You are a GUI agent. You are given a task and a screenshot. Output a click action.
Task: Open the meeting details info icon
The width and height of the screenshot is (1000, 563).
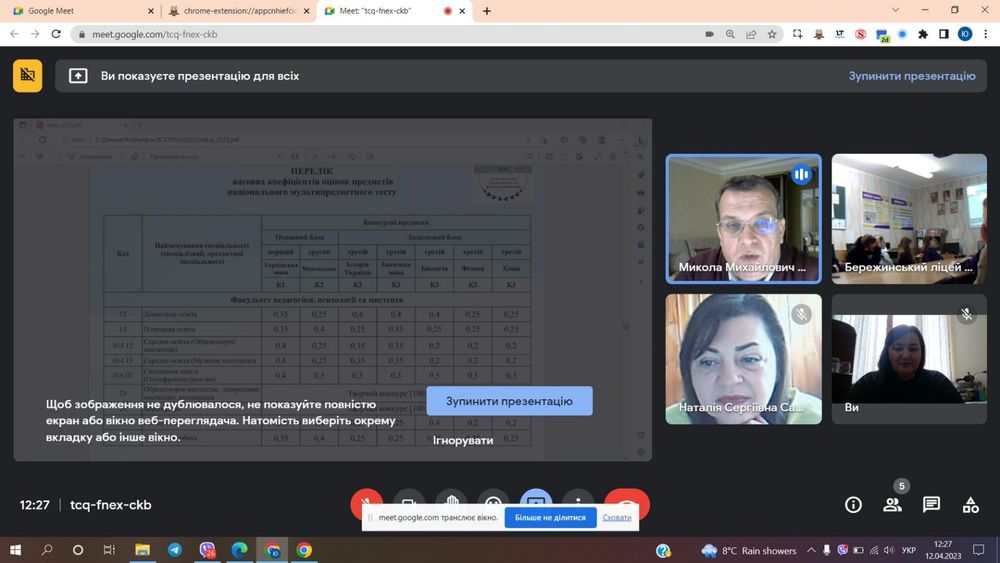(853, 505)
